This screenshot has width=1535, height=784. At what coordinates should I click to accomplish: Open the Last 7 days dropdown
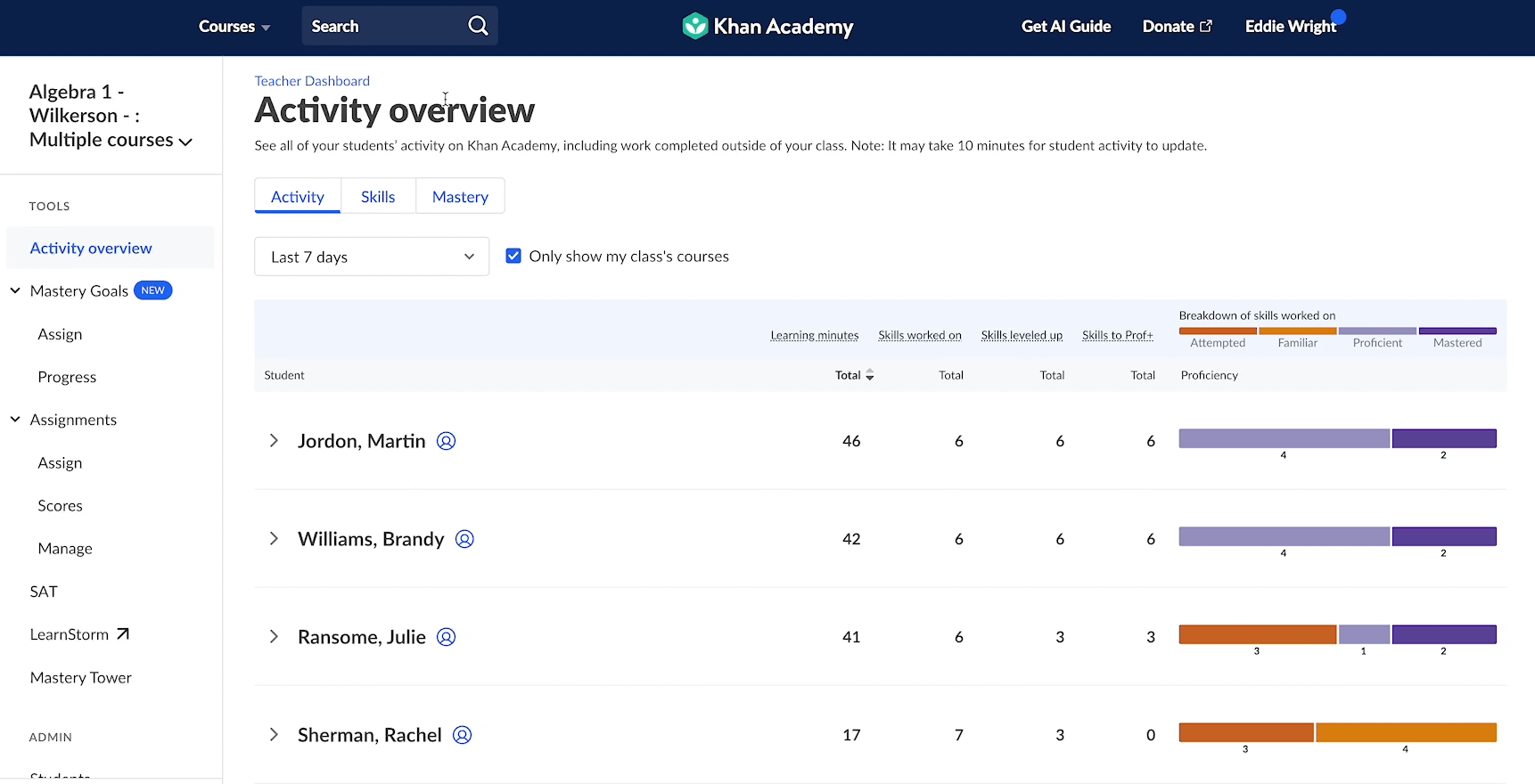click(x=372, y=257)
